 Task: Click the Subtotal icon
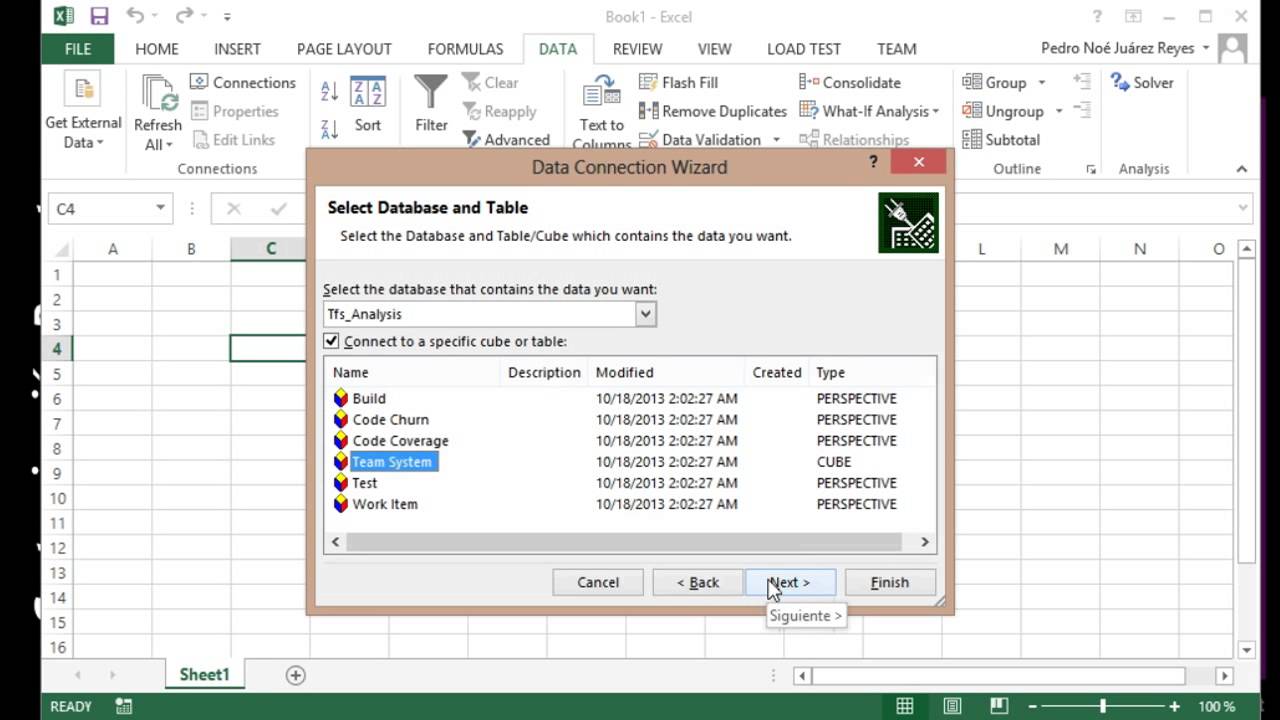click(972, 139)
